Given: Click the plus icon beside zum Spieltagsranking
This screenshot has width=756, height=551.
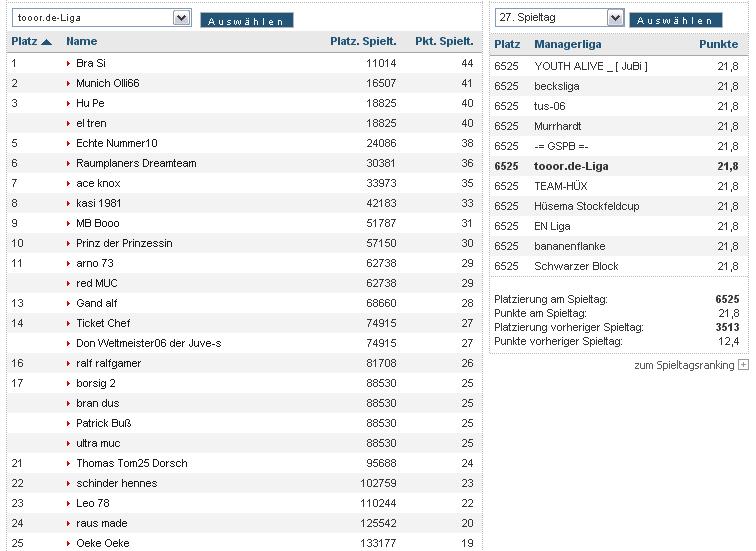Looking at the screenshot, I should pyautogui.click(x=743, y=365).
